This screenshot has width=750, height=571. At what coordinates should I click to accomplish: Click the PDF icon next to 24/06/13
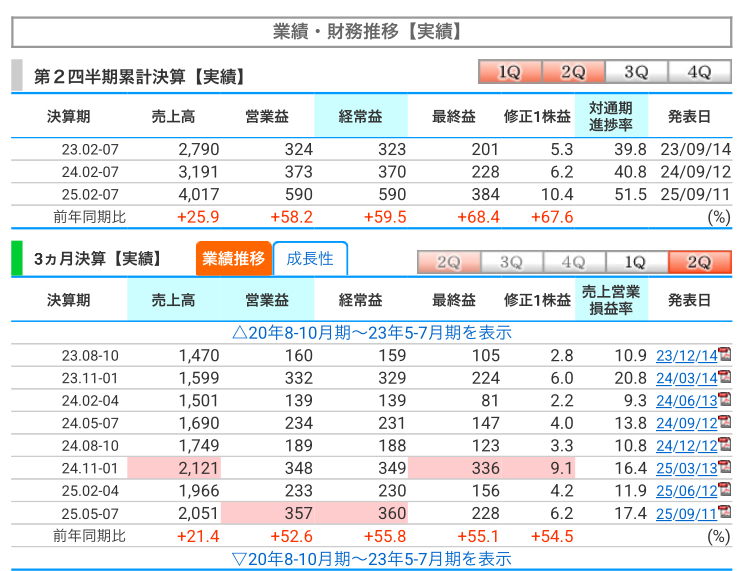point(725,400)
